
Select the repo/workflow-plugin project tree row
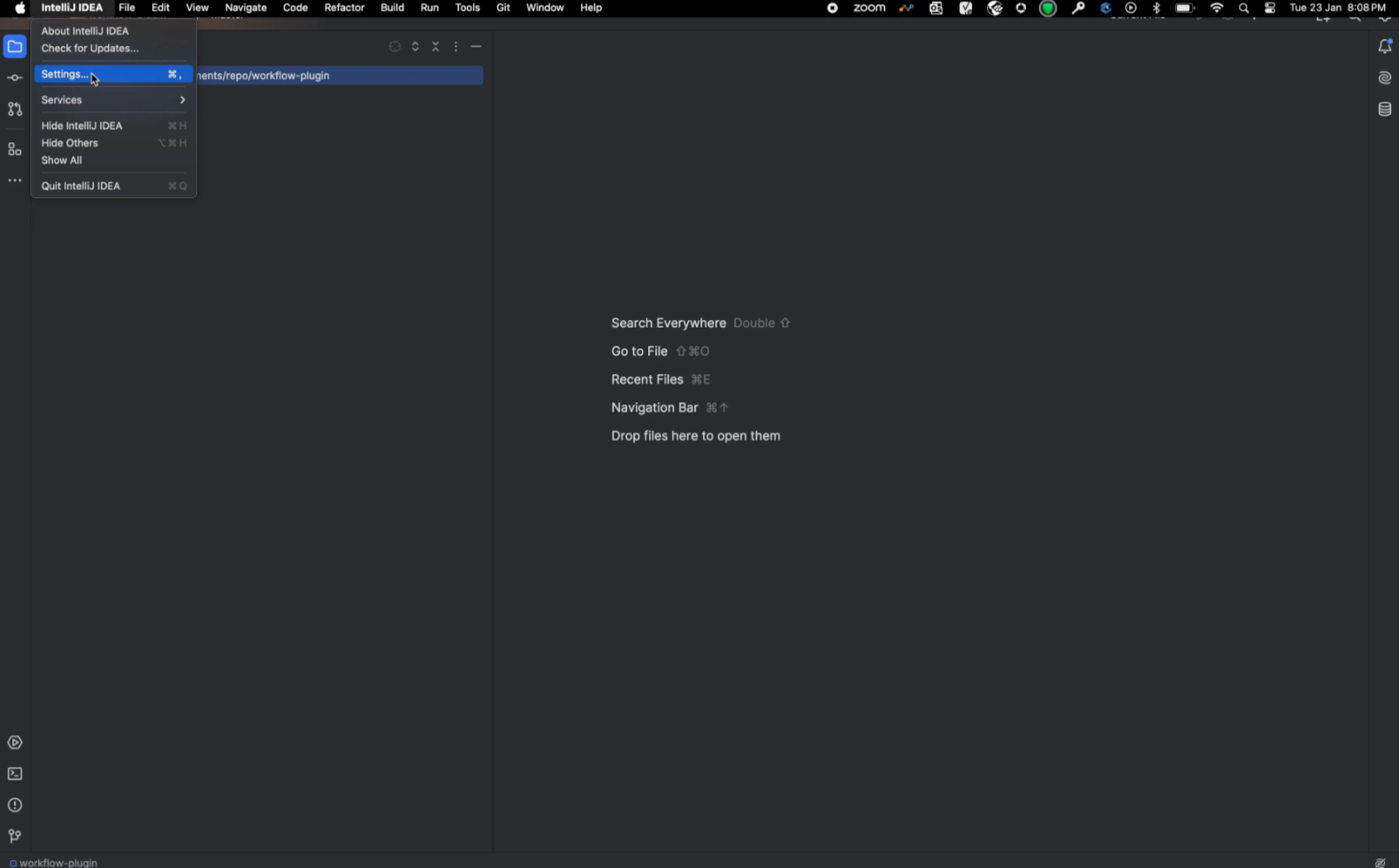point(340,76)
